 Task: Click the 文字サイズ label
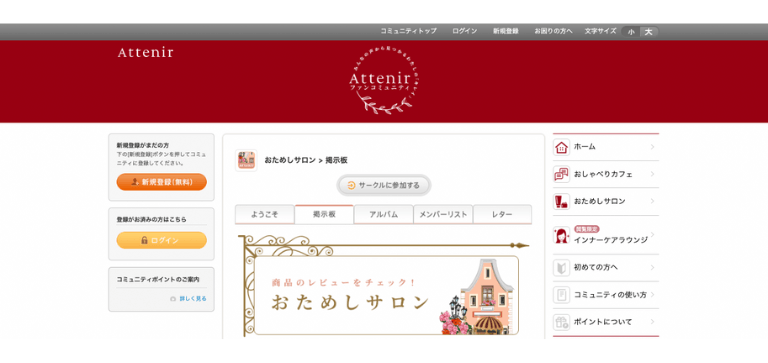click(600, 31)
